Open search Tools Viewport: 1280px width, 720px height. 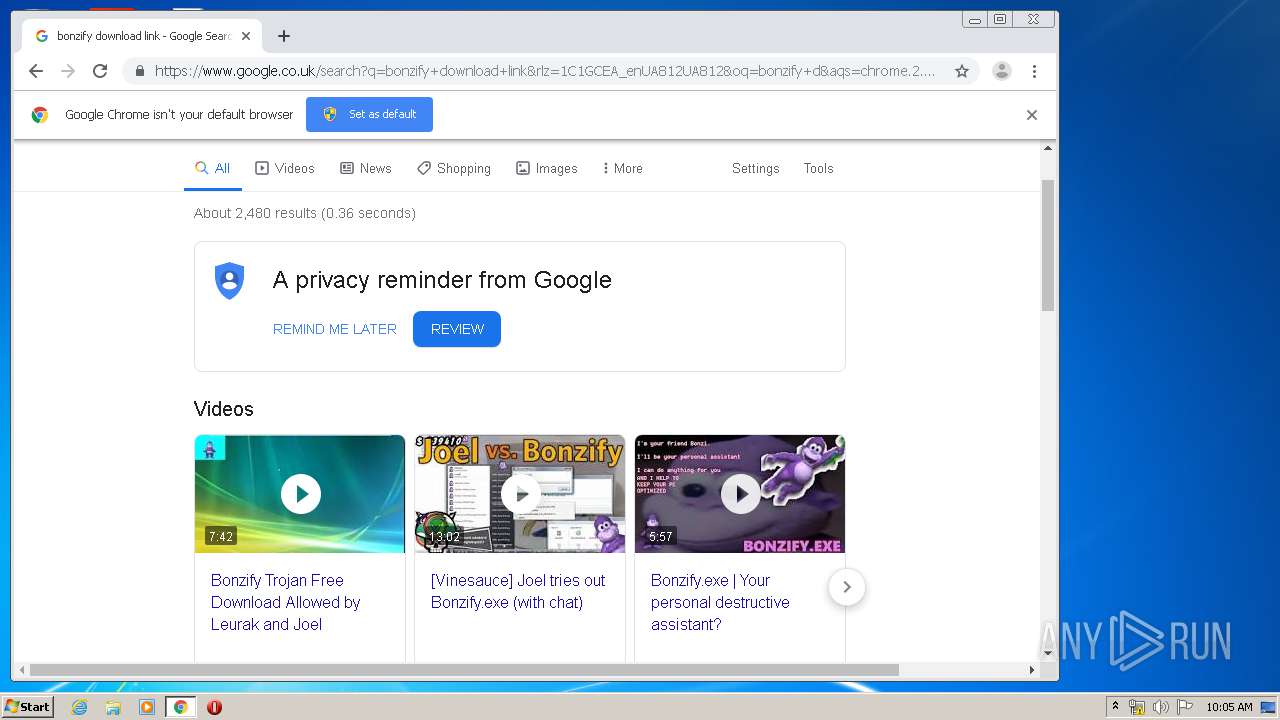tap(818, 168)
